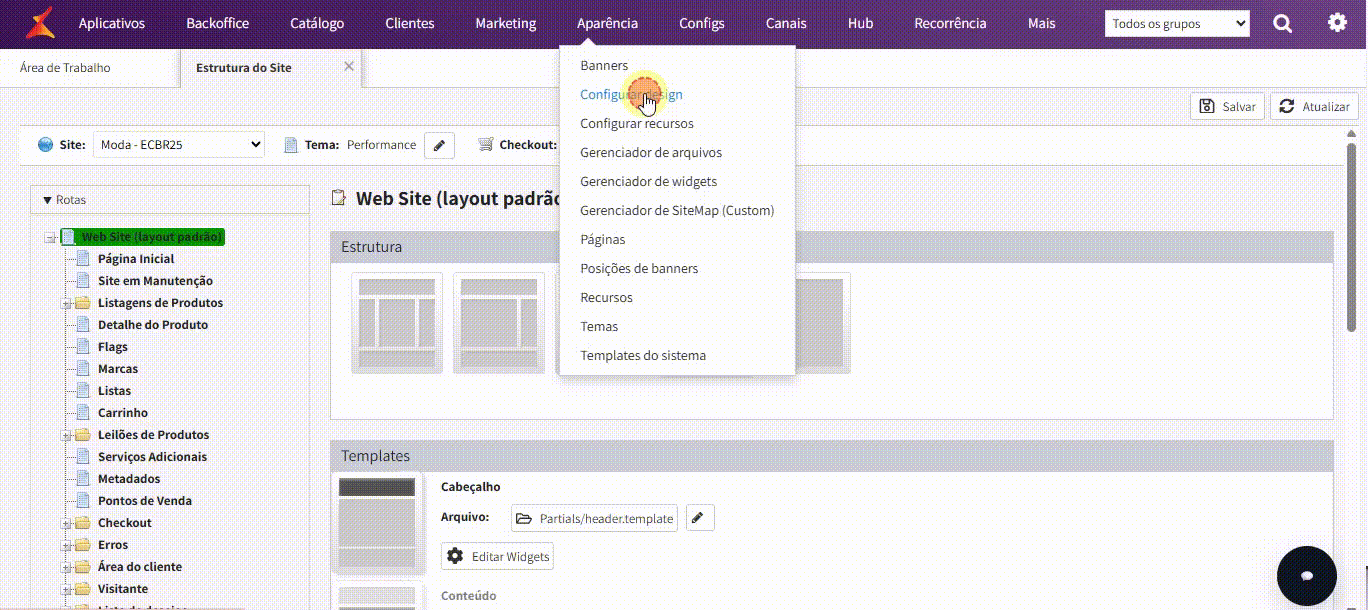This screenshot has height=610, width=1368.
Task: Click the globe icon beside Site label
Action: [45, 145]
